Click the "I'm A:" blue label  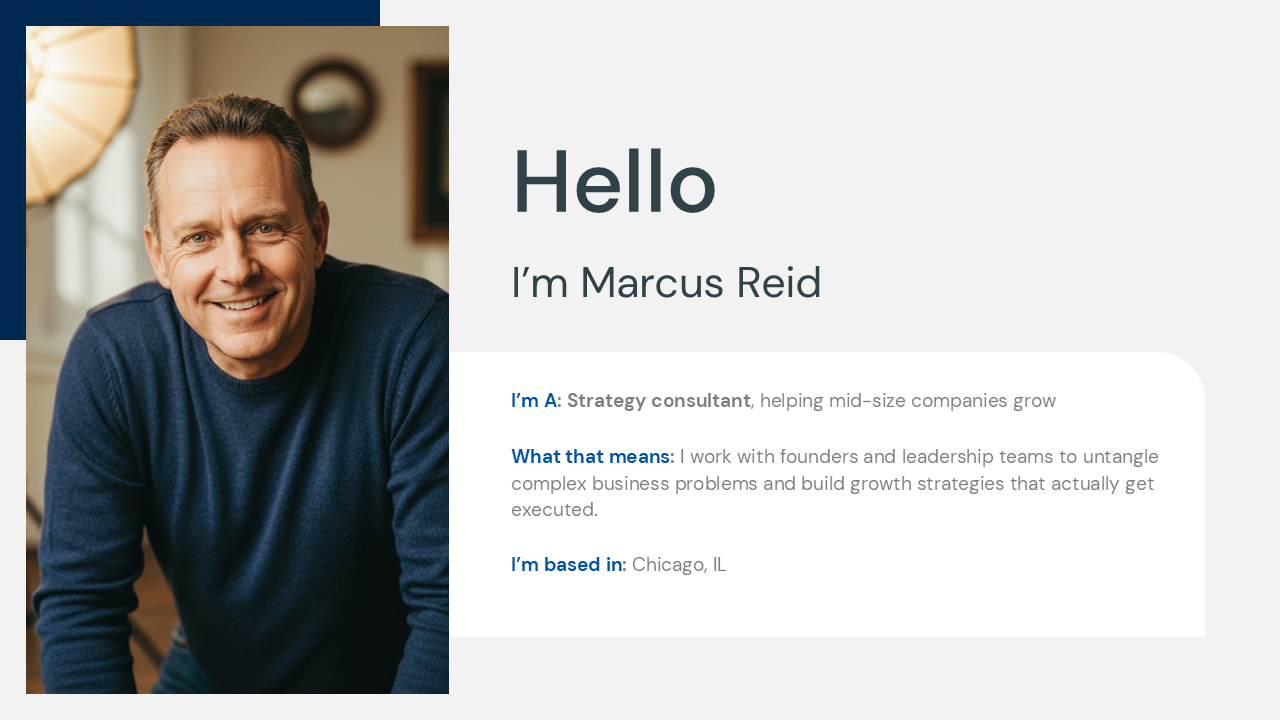536,401
